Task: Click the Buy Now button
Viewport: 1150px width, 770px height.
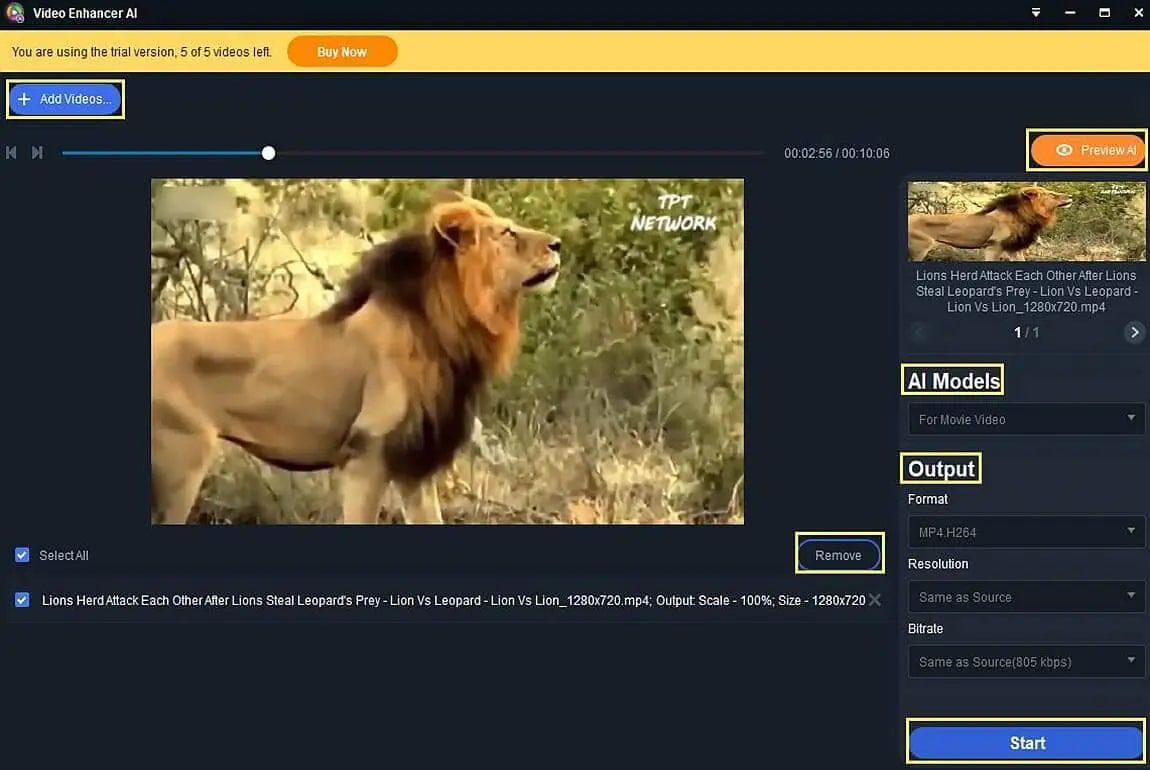Action: (x=342, y=50)
